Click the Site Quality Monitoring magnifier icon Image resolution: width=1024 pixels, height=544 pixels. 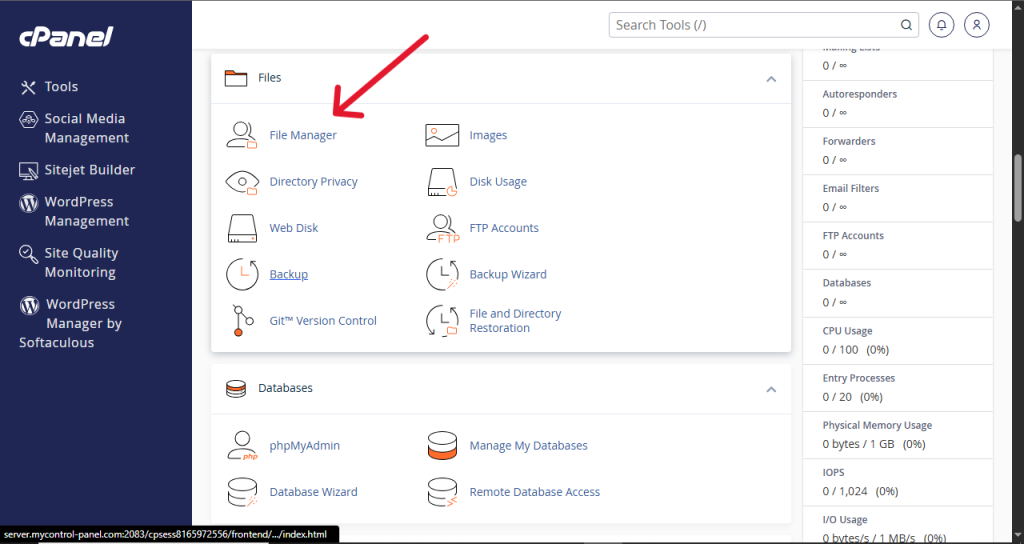coord(28,253)
